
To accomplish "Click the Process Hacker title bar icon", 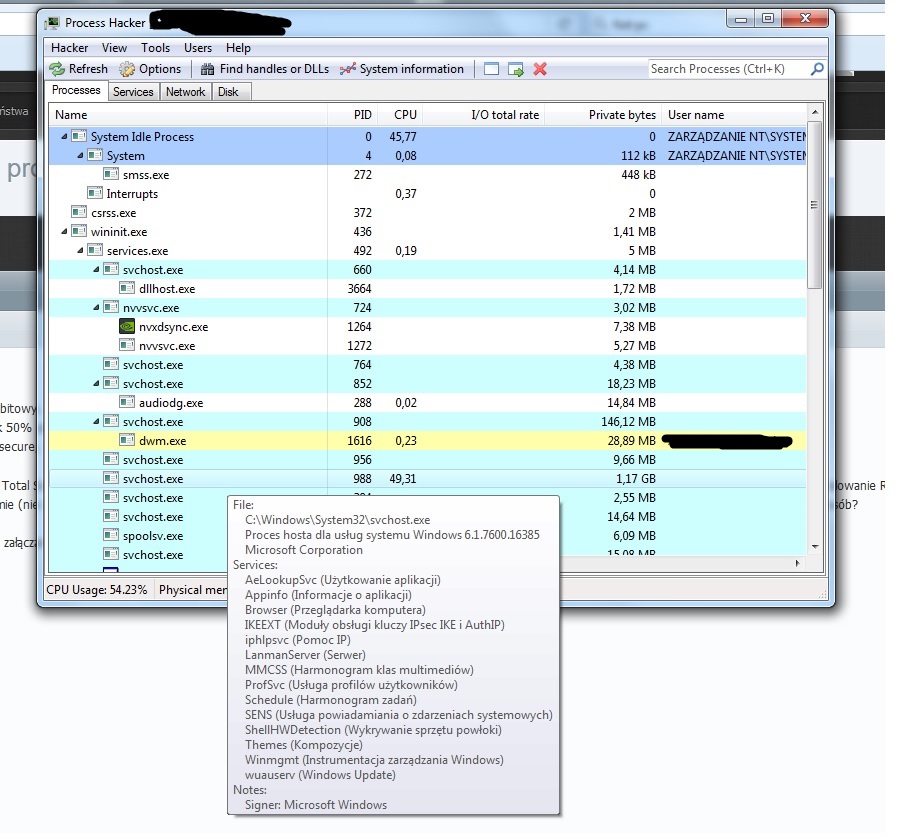I will tap(53, 23).
